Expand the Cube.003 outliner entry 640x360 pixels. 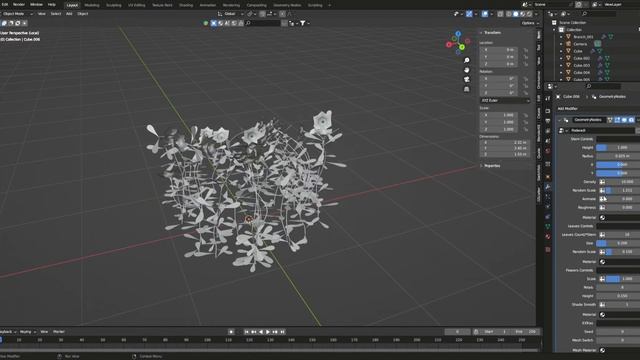click(x=561, y=65)
